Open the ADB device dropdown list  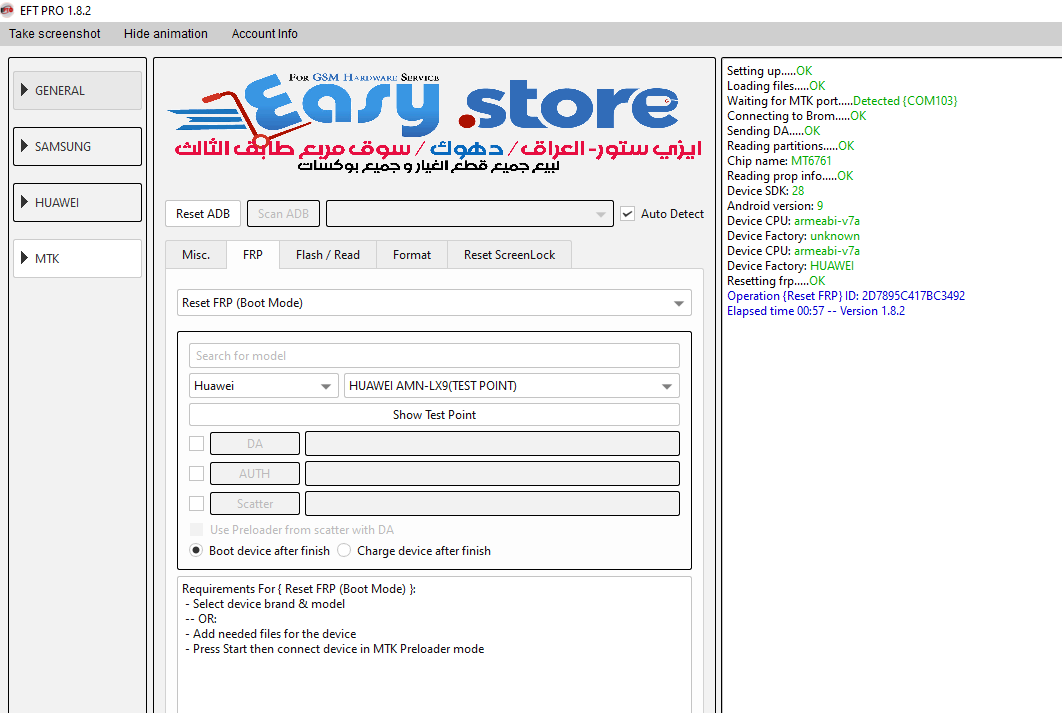pyautogui.click(x=469, y=214)
